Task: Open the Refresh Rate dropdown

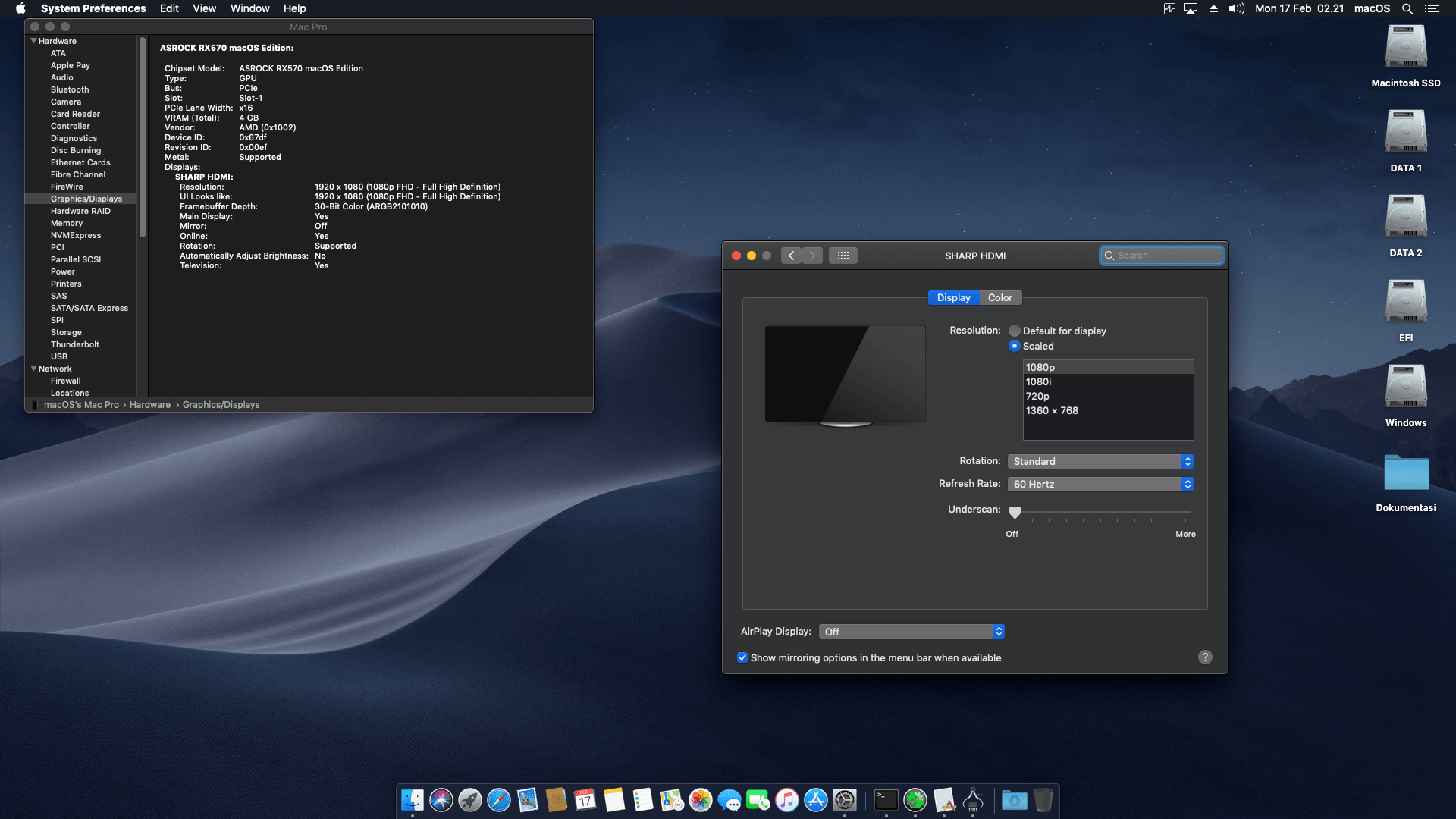Action: (1100, 484)
